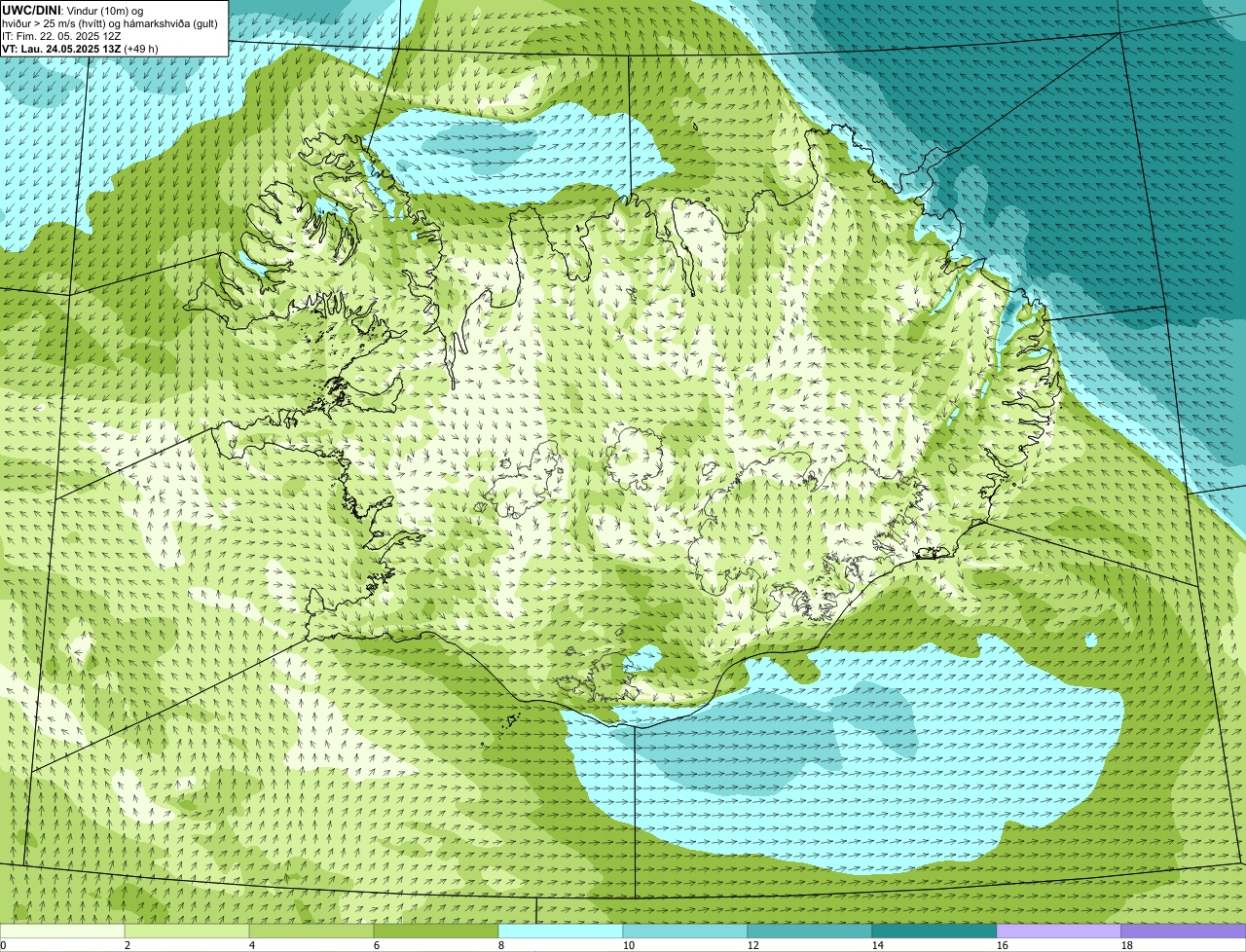Click the "4" label on the legend scale
This screenshot has width=1246, height=952.
(252, 945)
